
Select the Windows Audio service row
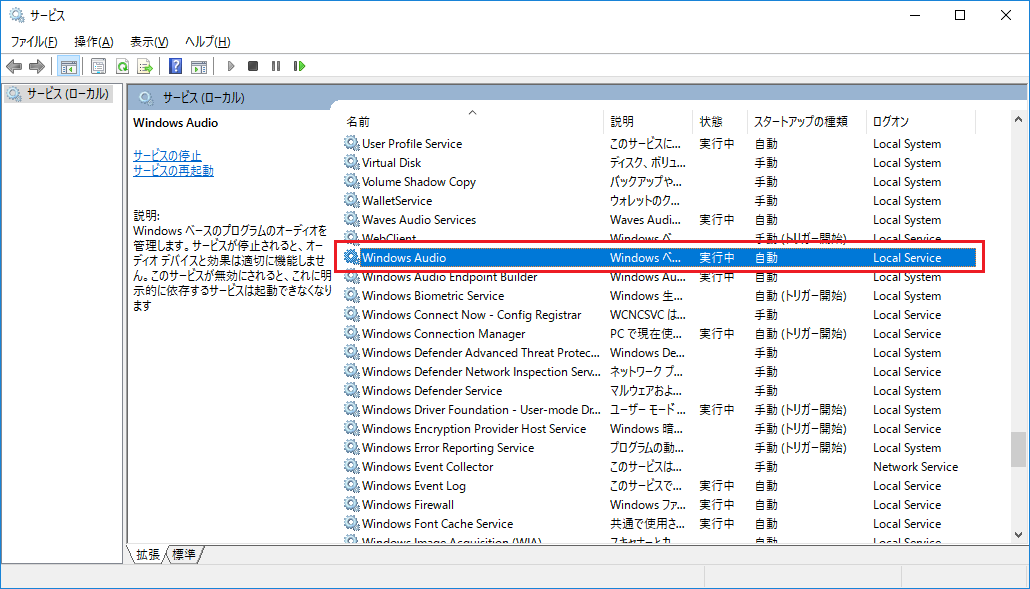[x=659, y=257]
